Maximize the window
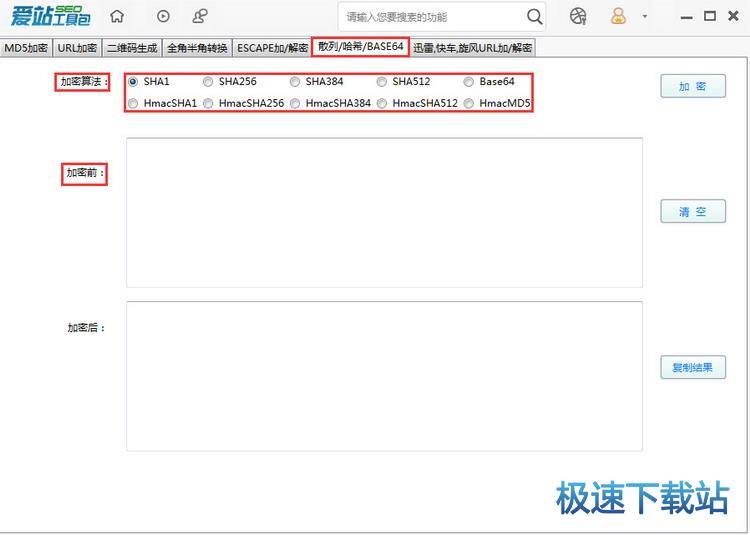Screen dimensions: 750x535 click(710, 16)
